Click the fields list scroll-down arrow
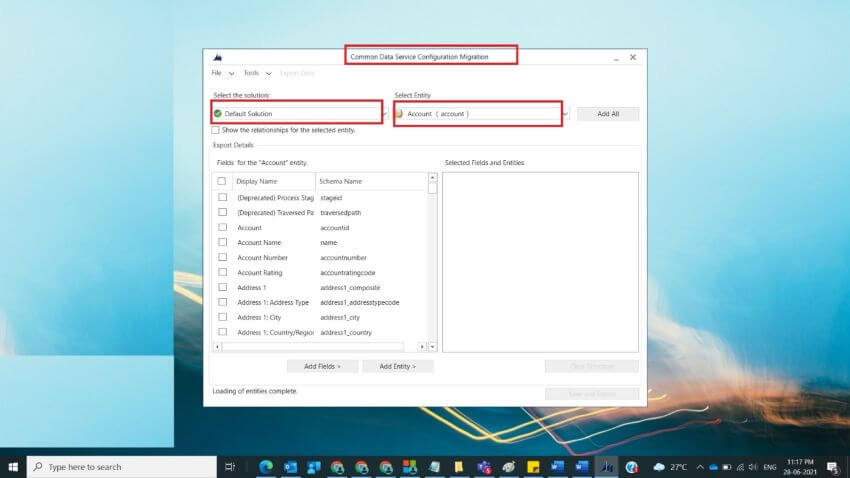The height and width of the screenshot is (478, 850). [x=432, y=347]
